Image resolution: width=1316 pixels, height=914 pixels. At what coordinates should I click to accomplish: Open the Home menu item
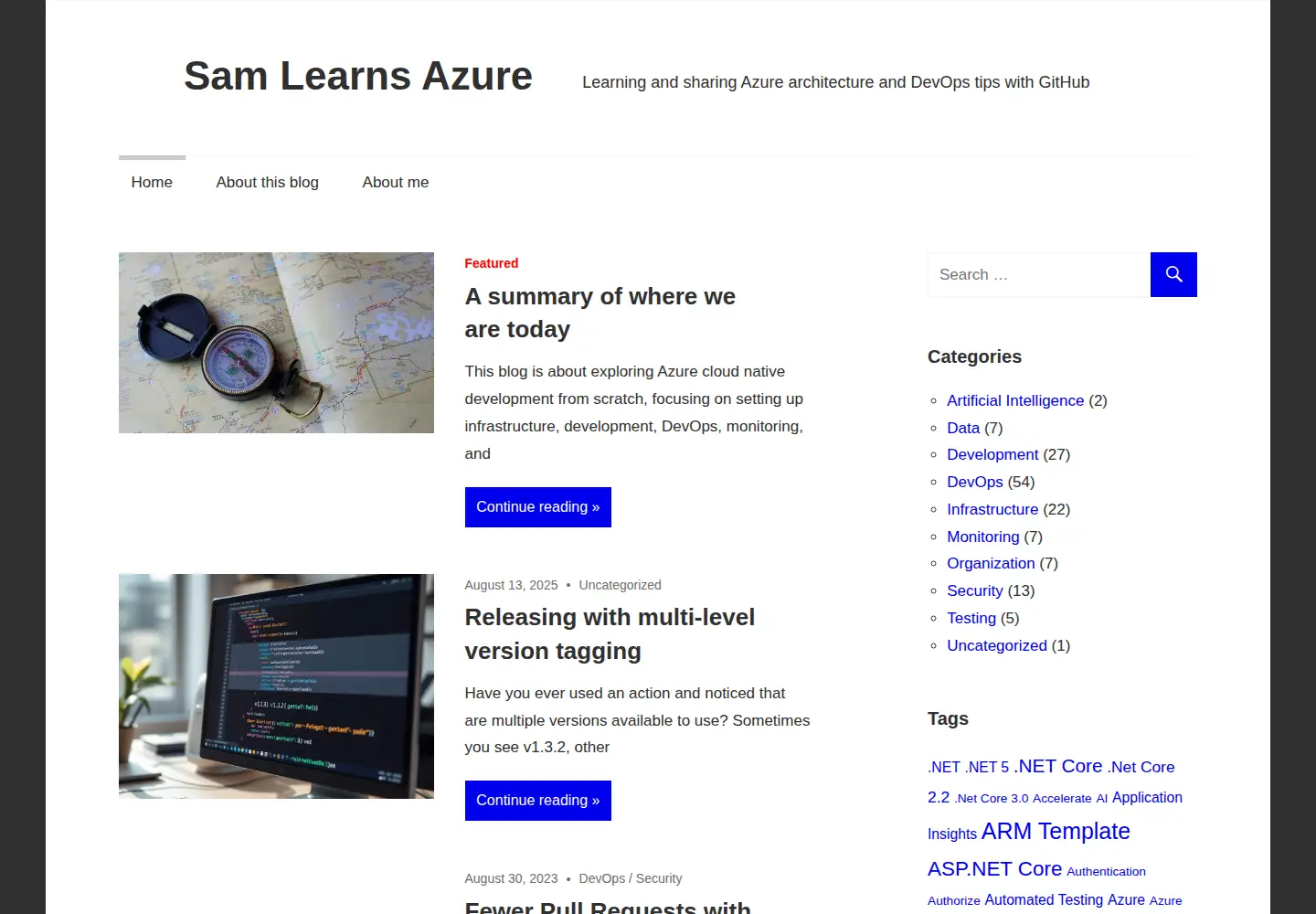pyautogui.click(x=152, y=182)
